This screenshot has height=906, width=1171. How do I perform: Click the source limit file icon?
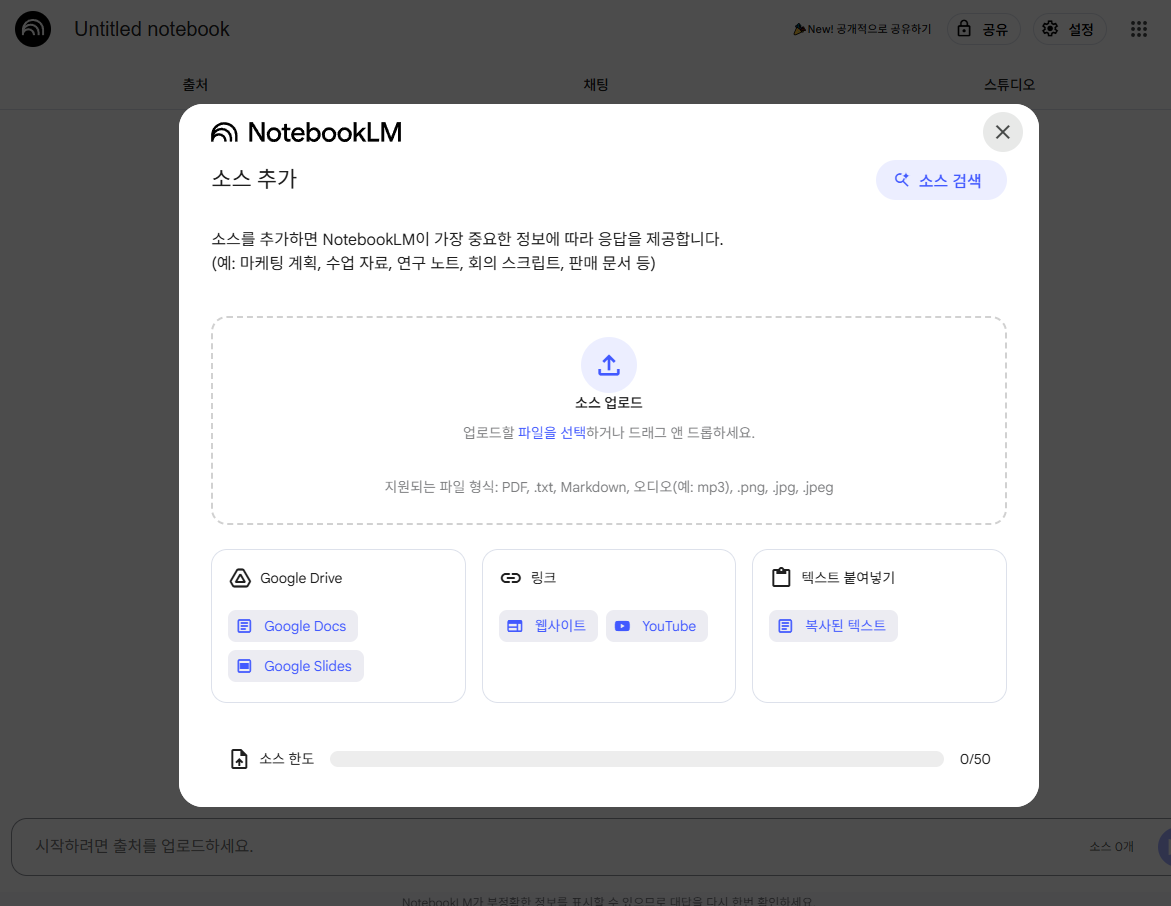239,759
